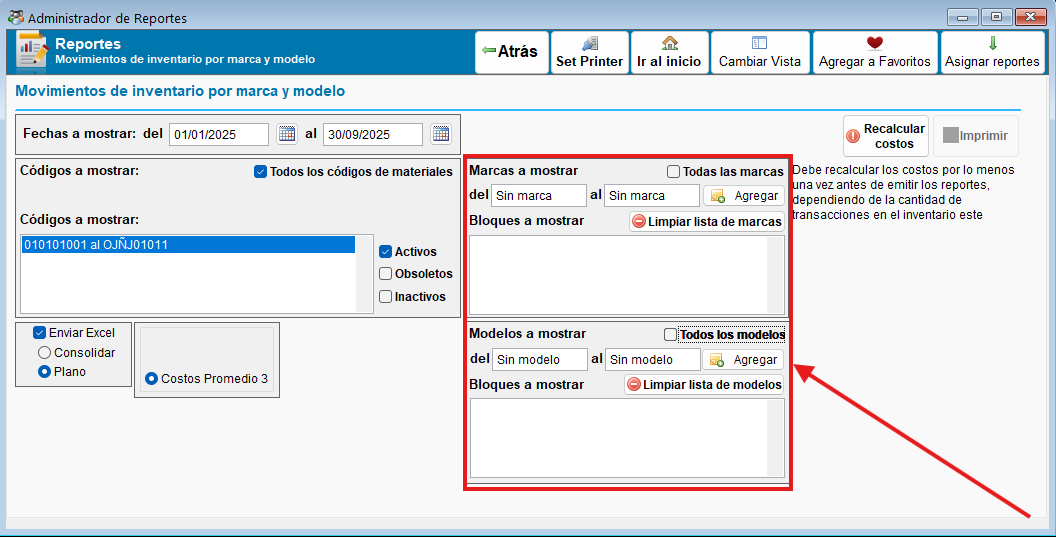Go back with the Atrás button
The width and height of the screenshot is (1056, 540).
511,52
